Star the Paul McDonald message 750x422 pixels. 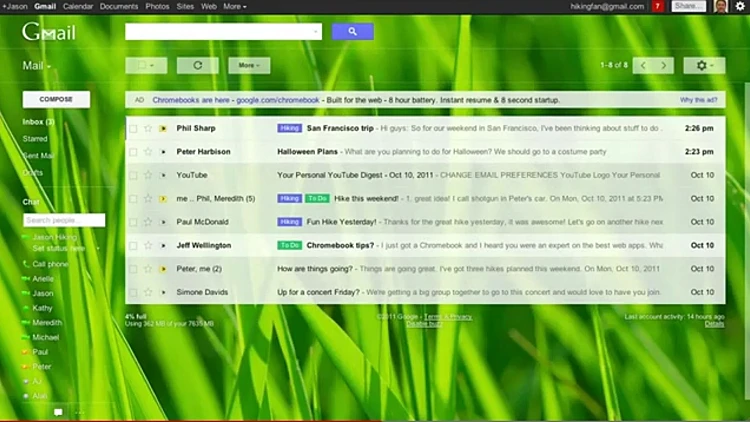148,222
